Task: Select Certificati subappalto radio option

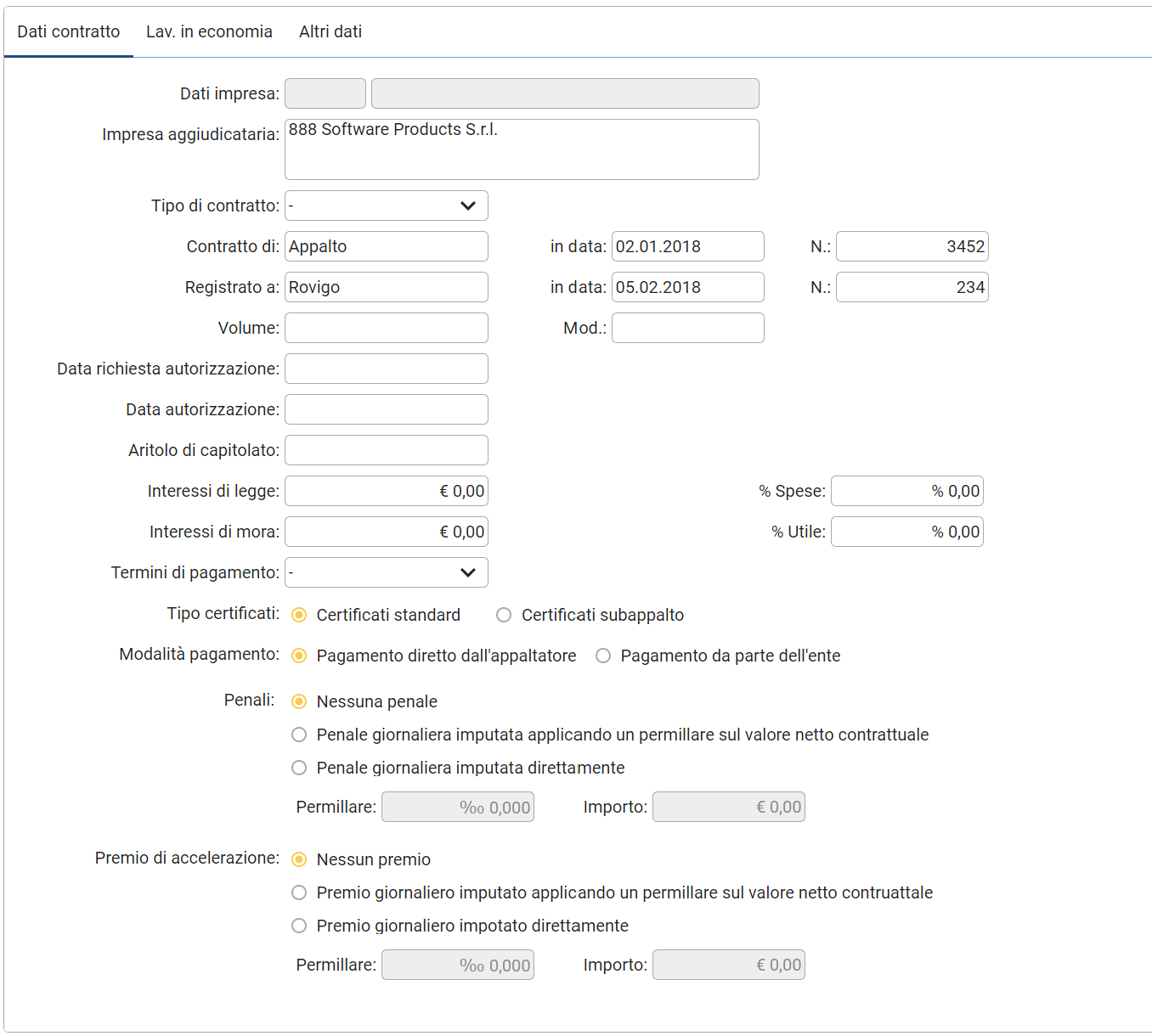Action: coord(504,615)
